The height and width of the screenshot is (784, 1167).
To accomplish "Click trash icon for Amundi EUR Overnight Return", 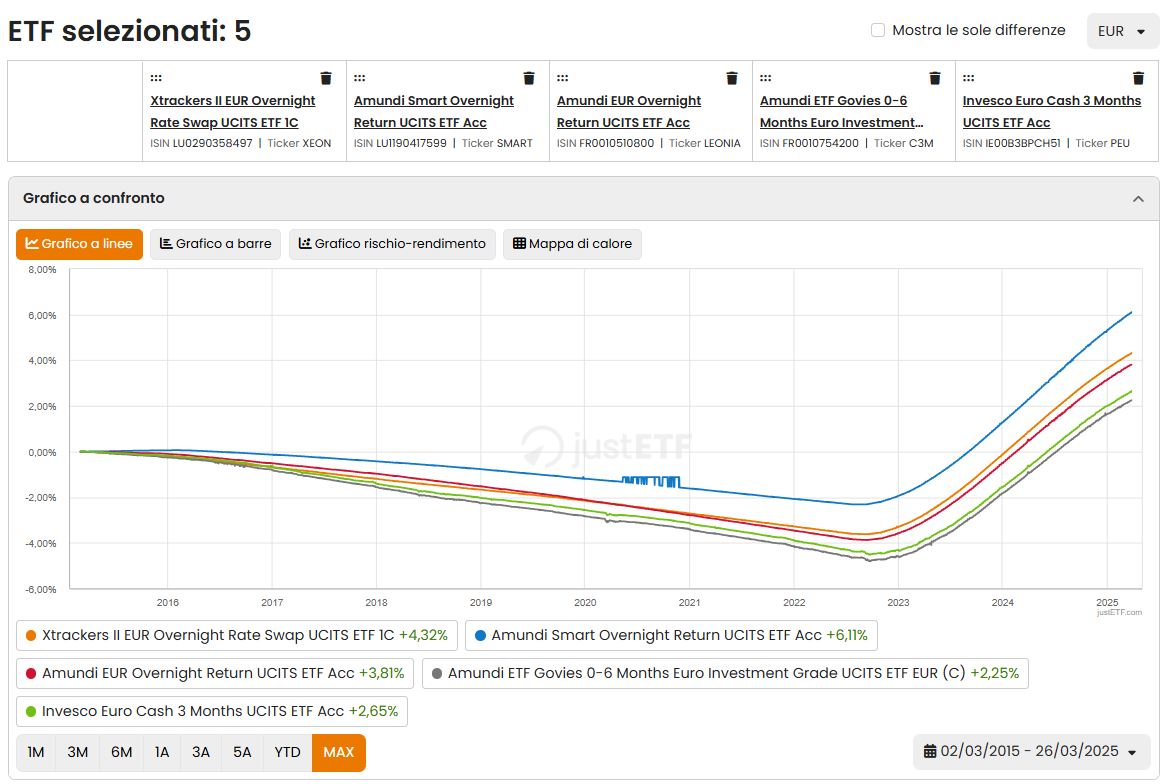I will (x=732, y=78).
